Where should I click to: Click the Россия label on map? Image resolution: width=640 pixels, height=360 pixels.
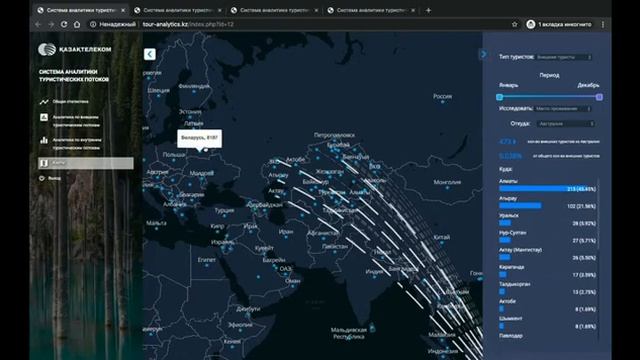(442, 96)
